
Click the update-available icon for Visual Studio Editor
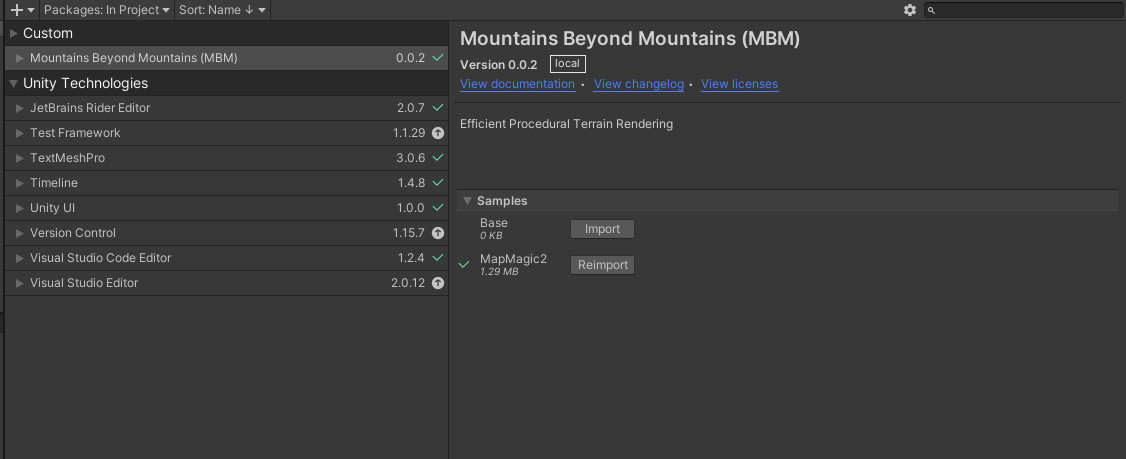pos(438,283)
